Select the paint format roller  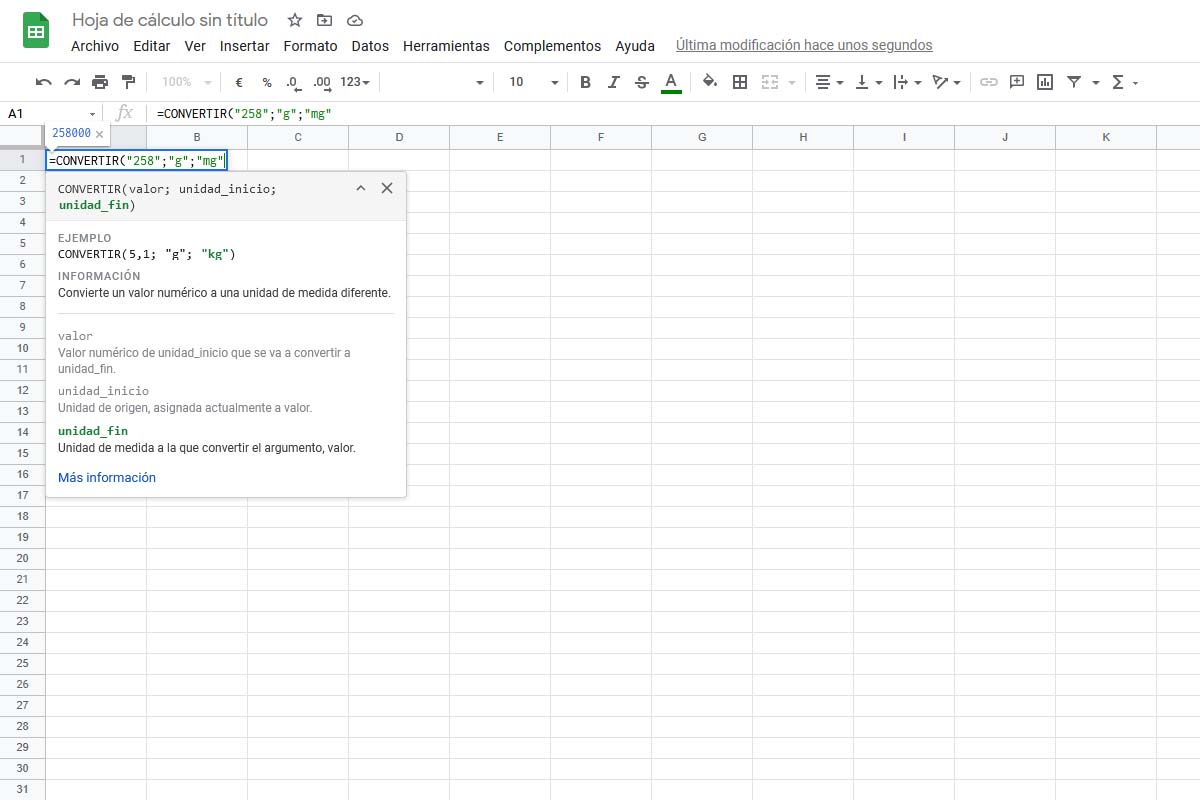coord(128,82)
